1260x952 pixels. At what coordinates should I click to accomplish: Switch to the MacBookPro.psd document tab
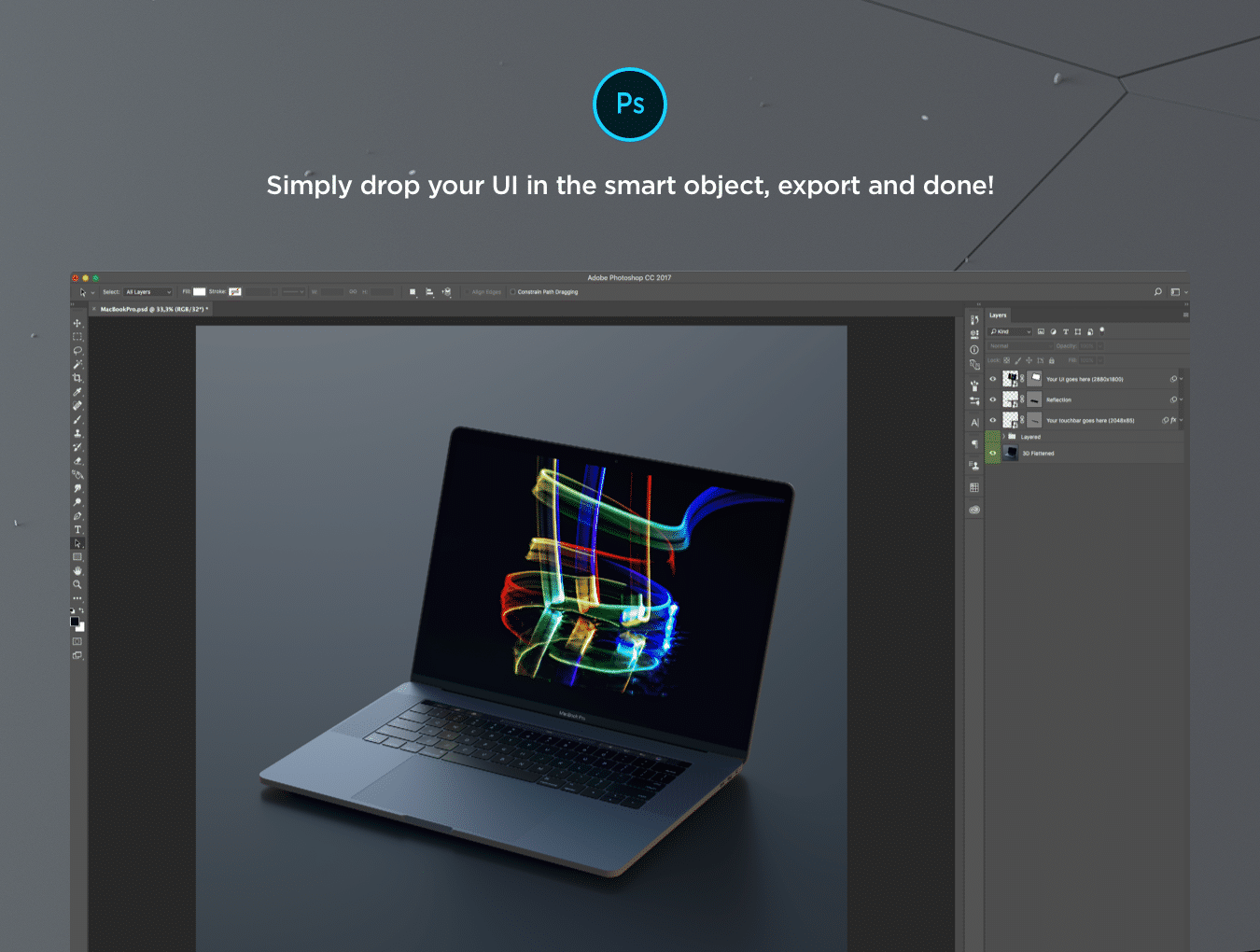tap(152, 309)
